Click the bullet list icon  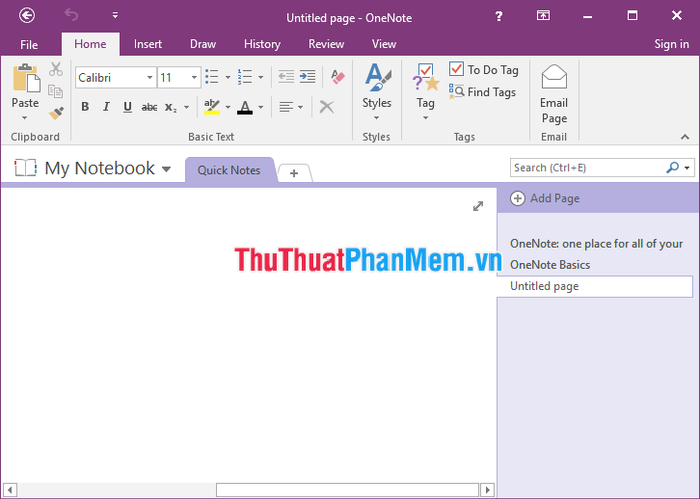point(212,77)
